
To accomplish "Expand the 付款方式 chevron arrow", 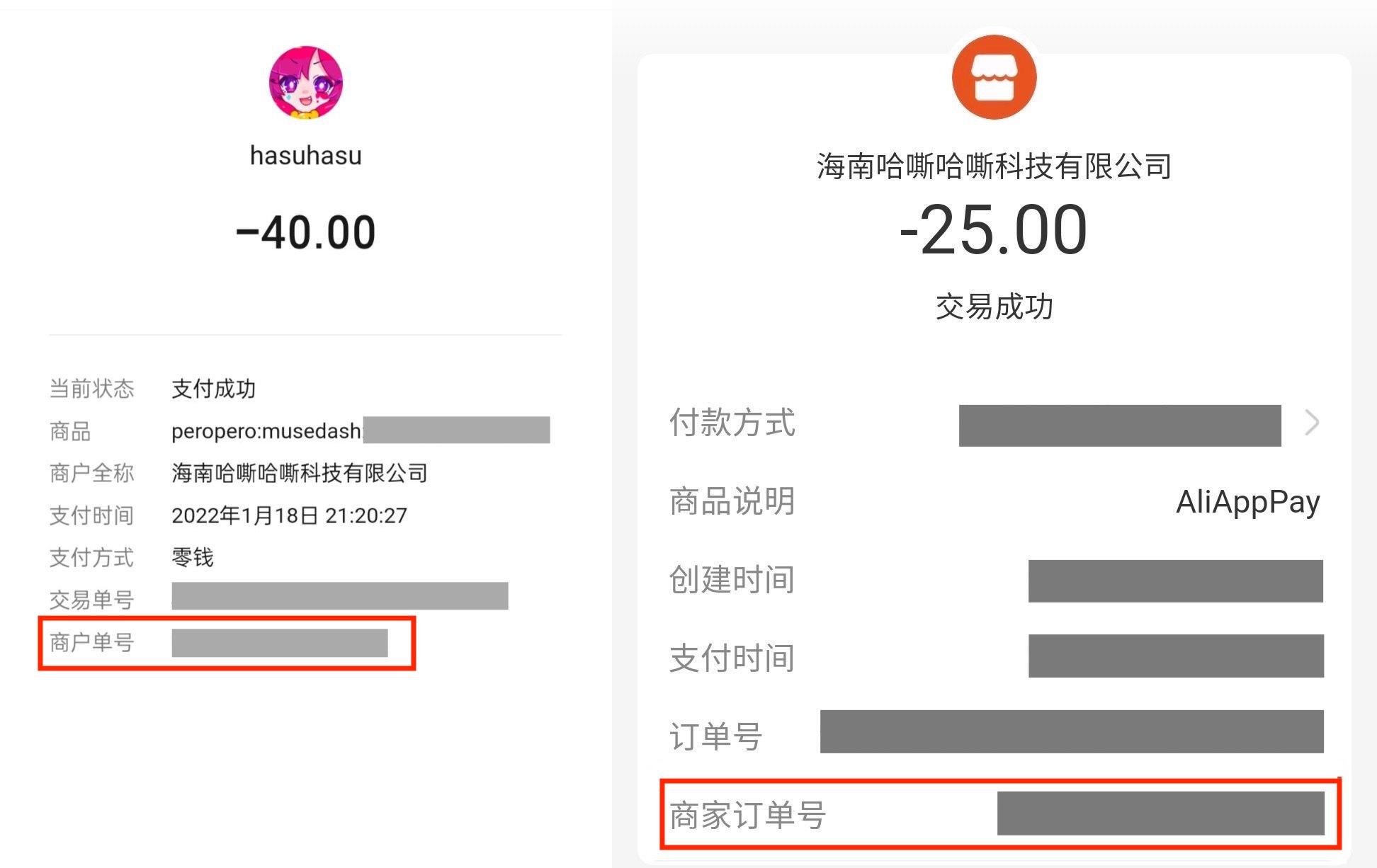I will coord(1312,423).
